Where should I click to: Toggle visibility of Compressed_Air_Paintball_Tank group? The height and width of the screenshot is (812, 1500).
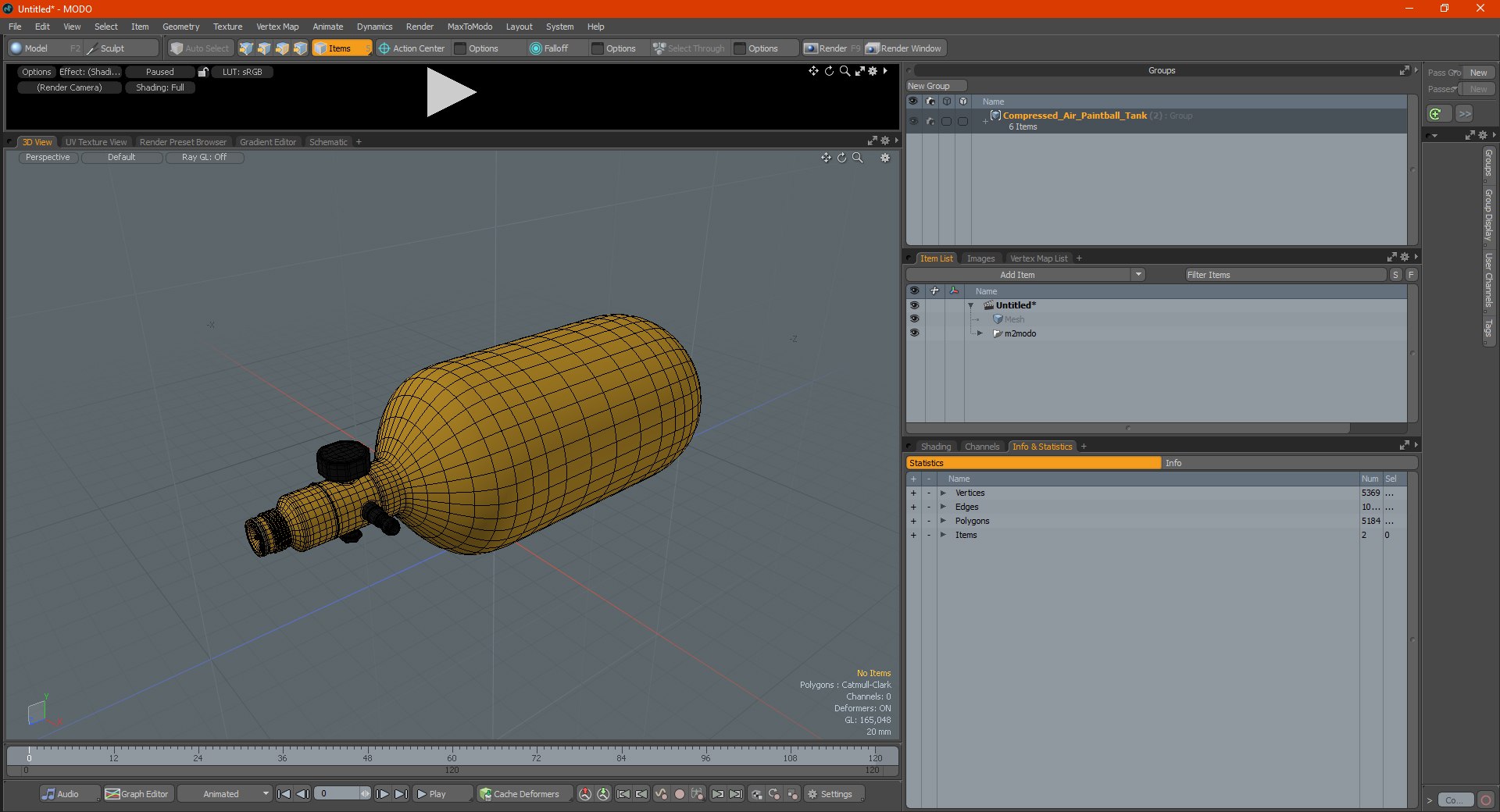tap(913, 121)
